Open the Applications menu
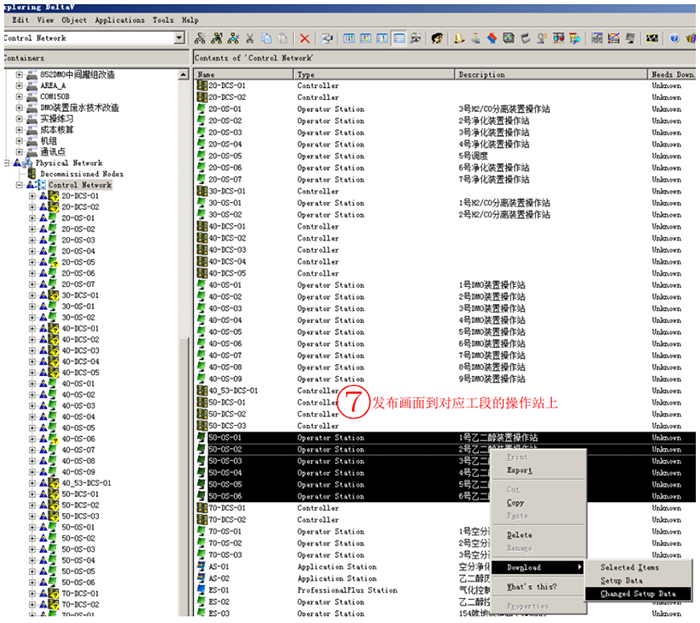Screen dimensions: 700x623 (x=120, y=19)
